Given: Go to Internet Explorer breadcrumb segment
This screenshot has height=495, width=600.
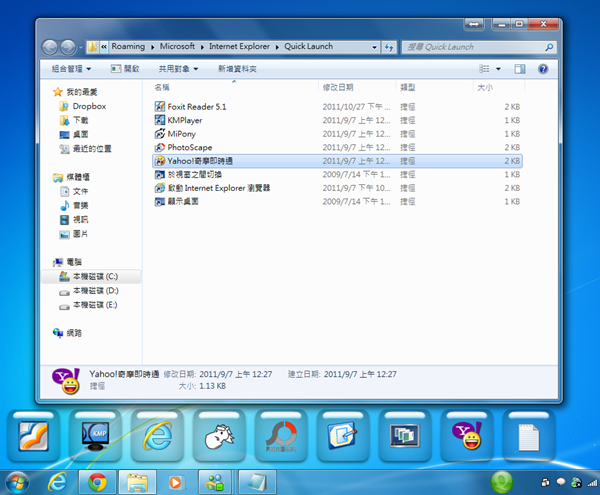Looking at the screenshot, I should pyautogui.click(x=239, y=46).
